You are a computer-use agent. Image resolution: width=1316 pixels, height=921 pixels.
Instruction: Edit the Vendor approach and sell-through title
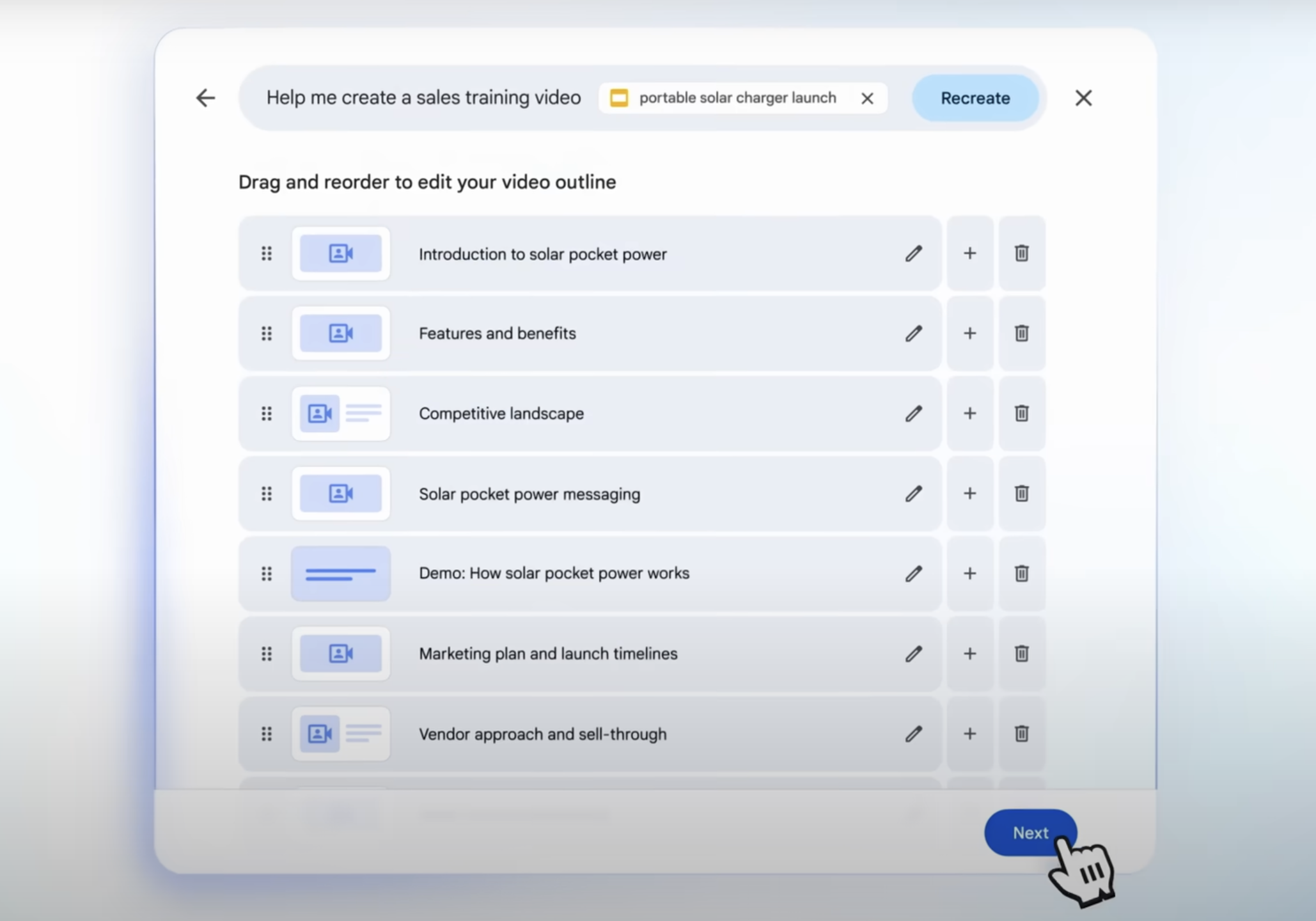[913, 734]
